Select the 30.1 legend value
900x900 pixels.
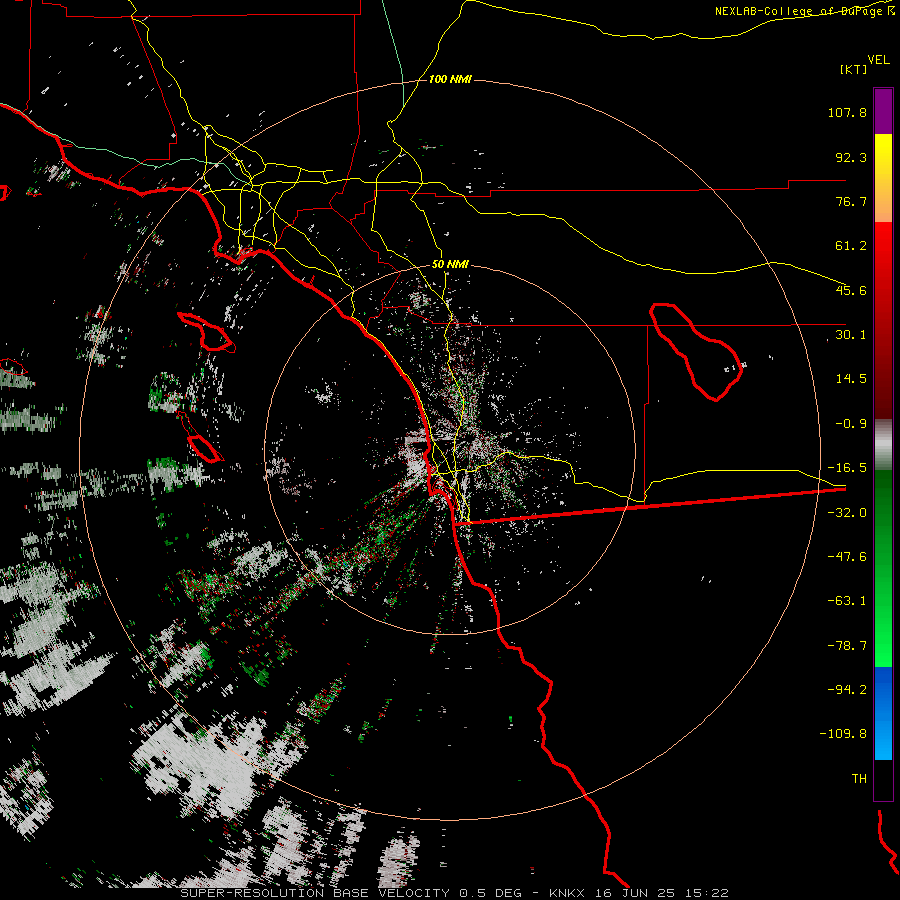[x=851, y=335]
